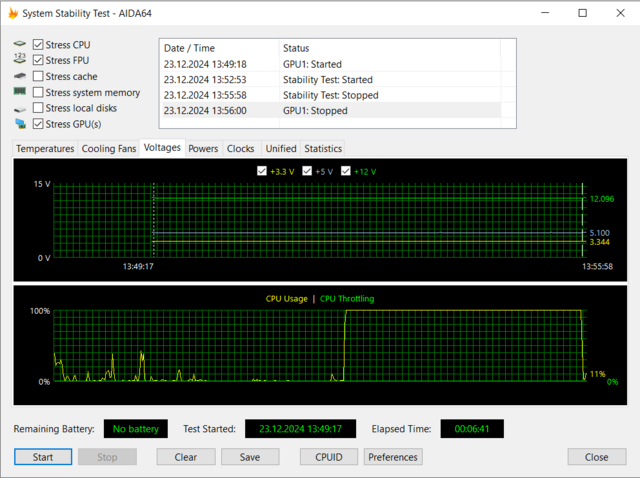Click the disk drive icon beside local disks
640x478 pixels.
click(20, 108)
